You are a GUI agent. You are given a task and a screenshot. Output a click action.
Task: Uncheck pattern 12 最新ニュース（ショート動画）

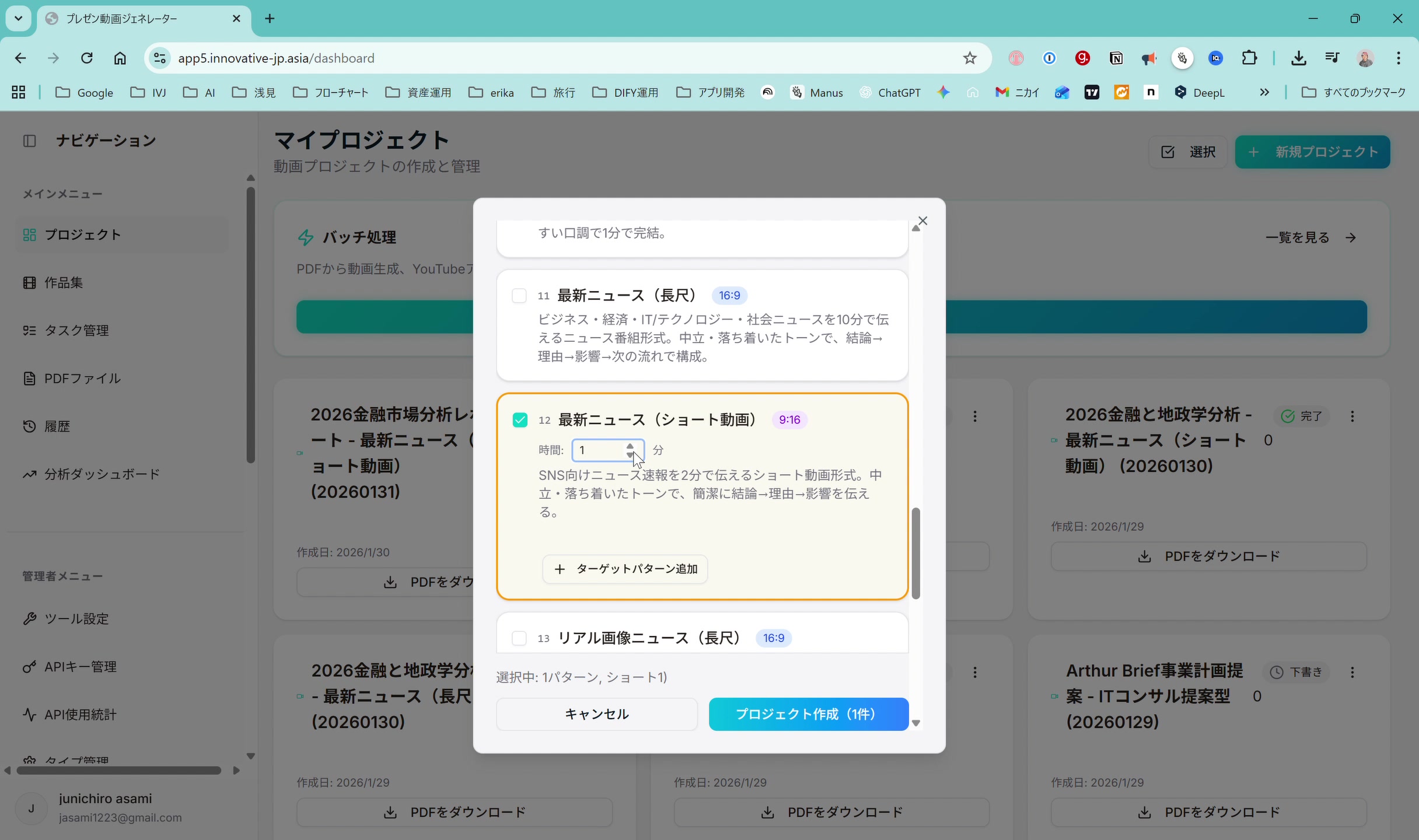click(x=519, y=419)
